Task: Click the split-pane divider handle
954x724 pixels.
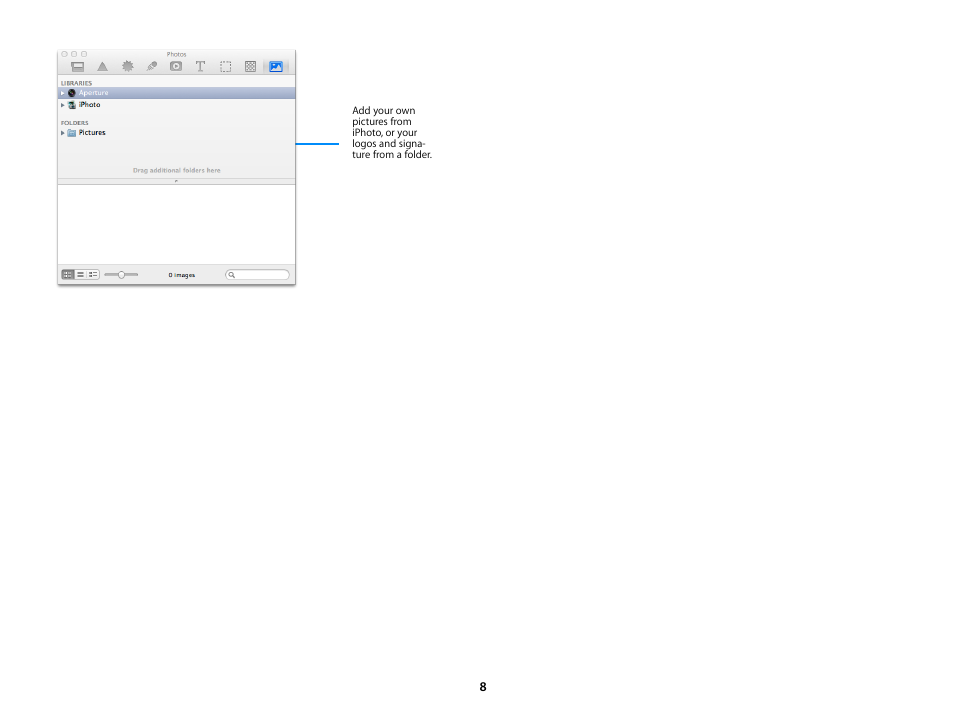Action: pyautogui.click(x=176, y=181)
